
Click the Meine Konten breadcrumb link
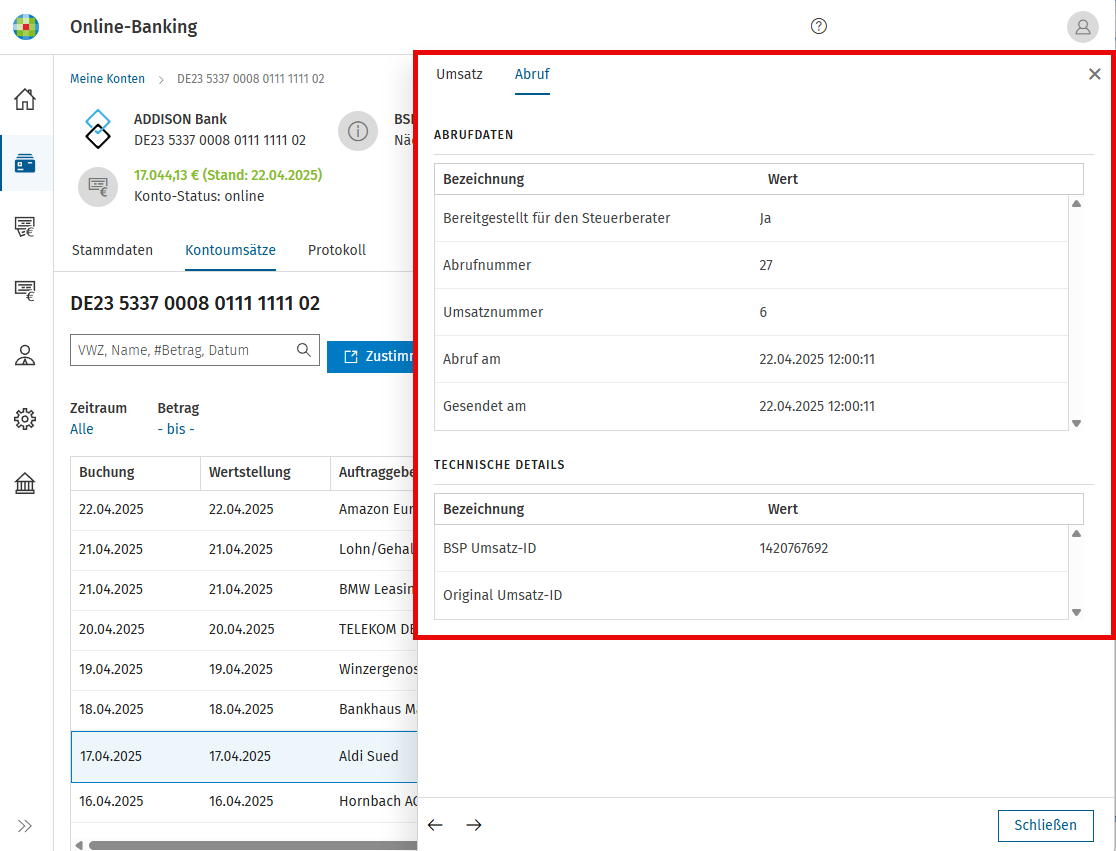pyautogui.click(x=107, y=78)
